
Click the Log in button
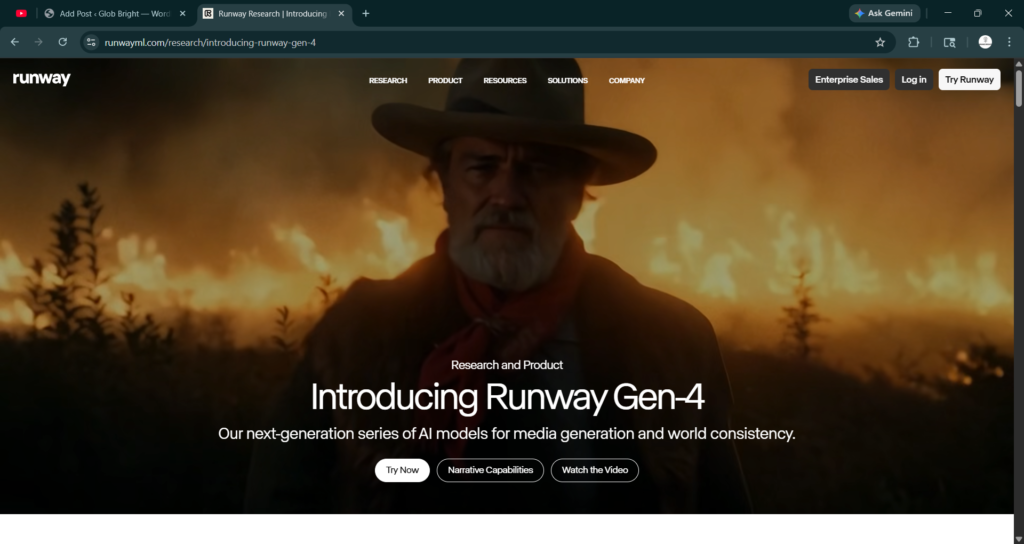[x=913, y=80]
